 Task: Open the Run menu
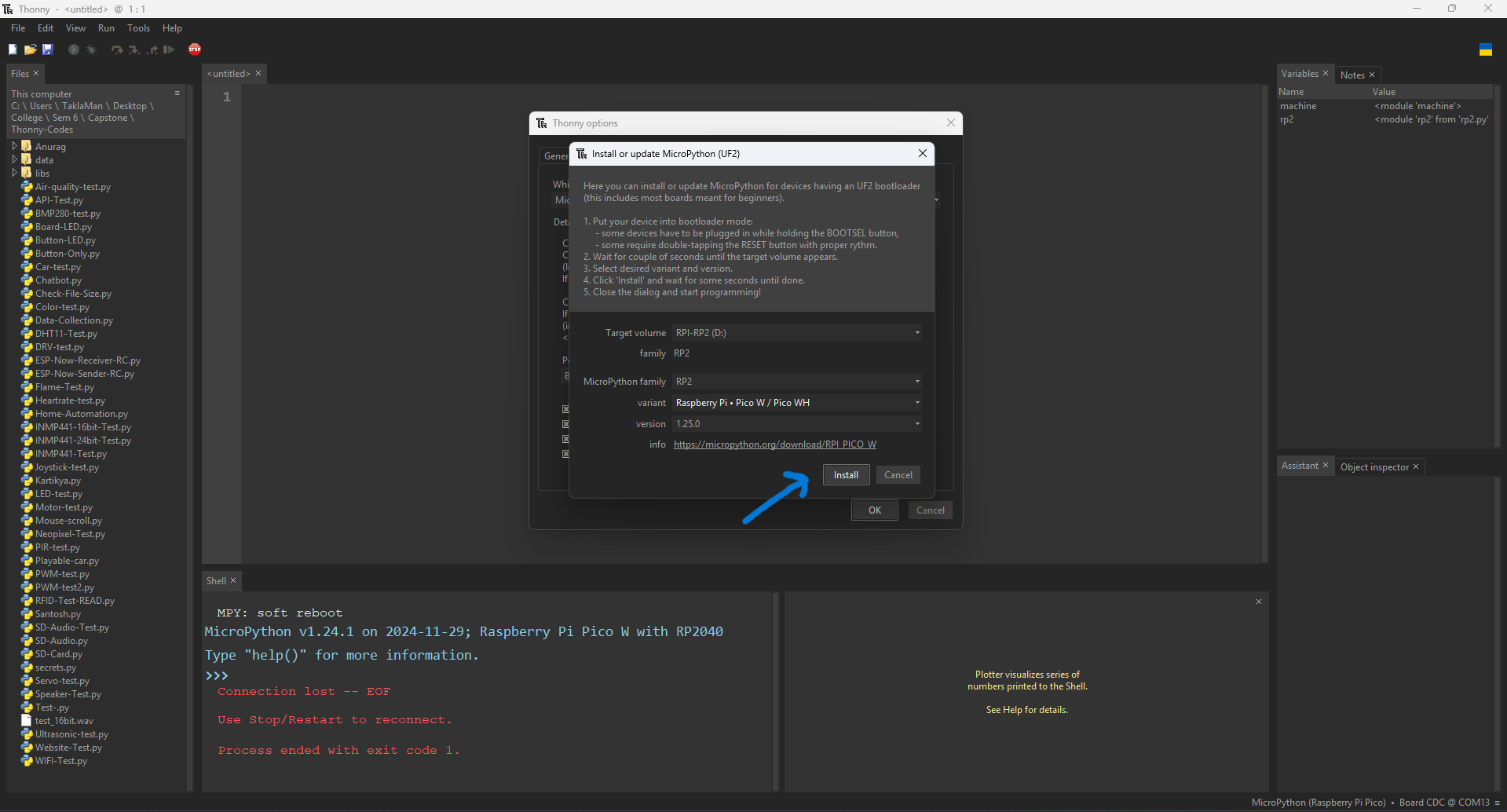(x=106, y=27)
